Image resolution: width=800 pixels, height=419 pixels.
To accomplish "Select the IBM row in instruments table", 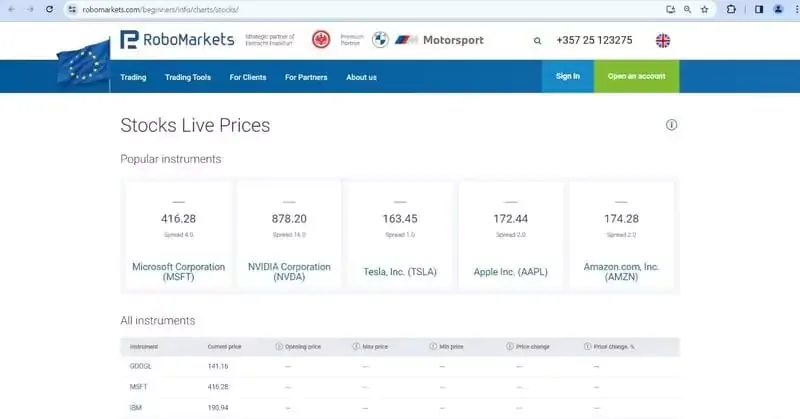I will tap(400, 408).
